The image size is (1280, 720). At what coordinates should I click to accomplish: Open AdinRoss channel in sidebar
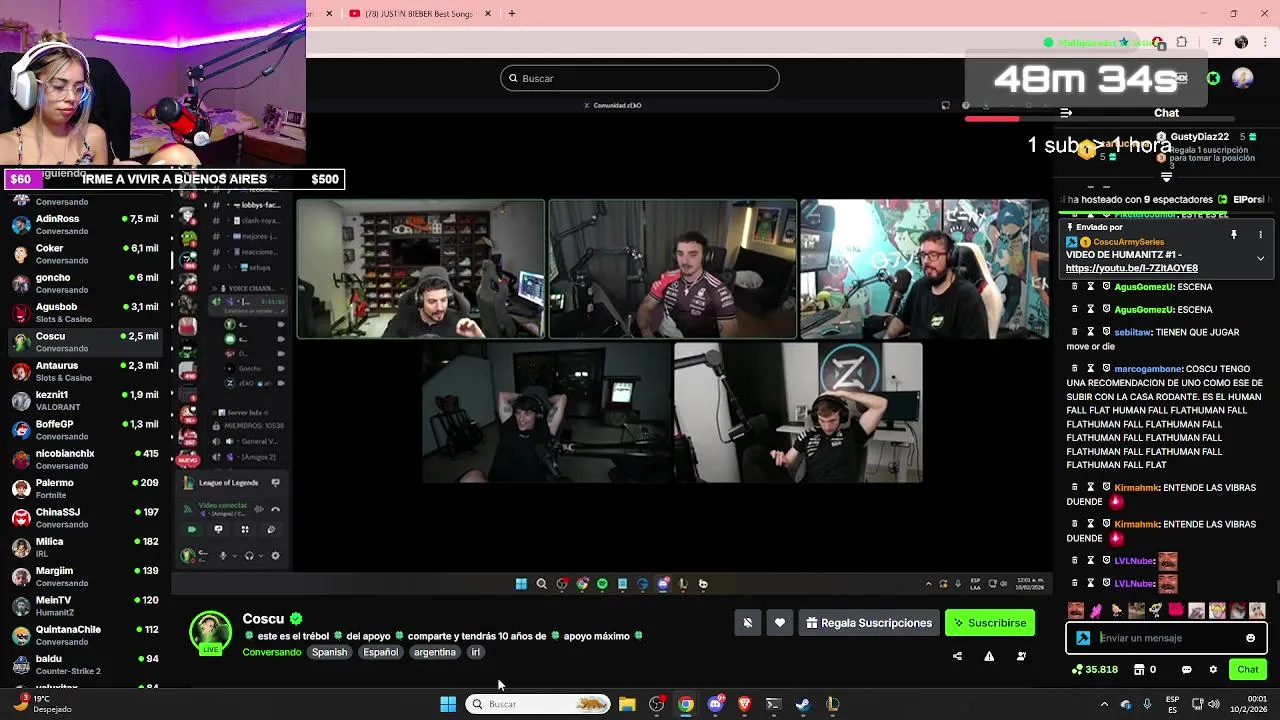pyautogui.click(x=85, y=224)
